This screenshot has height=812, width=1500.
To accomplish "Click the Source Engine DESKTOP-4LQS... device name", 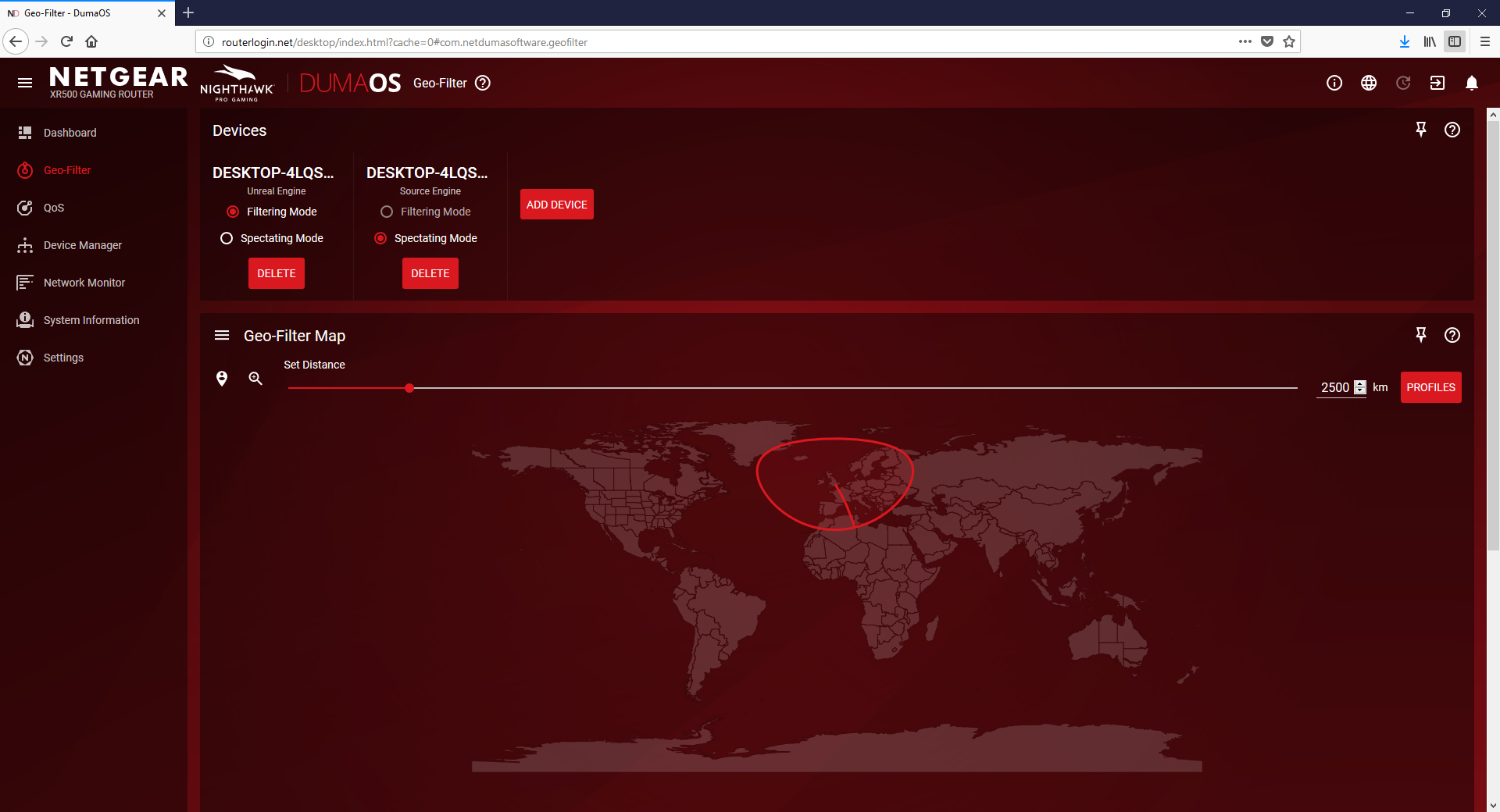I will pyautogui.click(x=427, y=173).
